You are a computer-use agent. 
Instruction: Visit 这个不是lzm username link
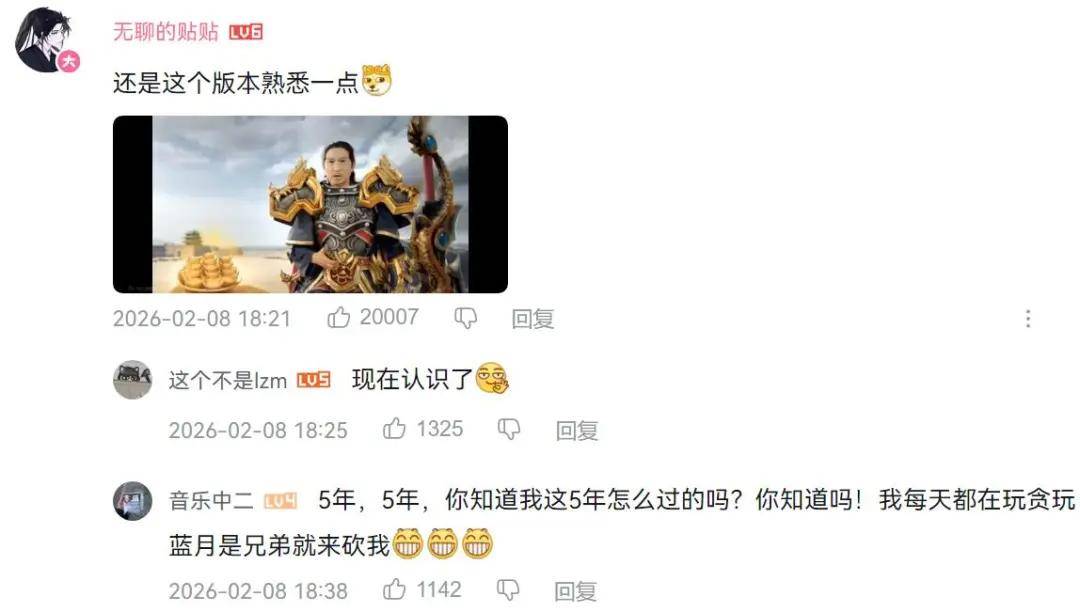[227, 380]
